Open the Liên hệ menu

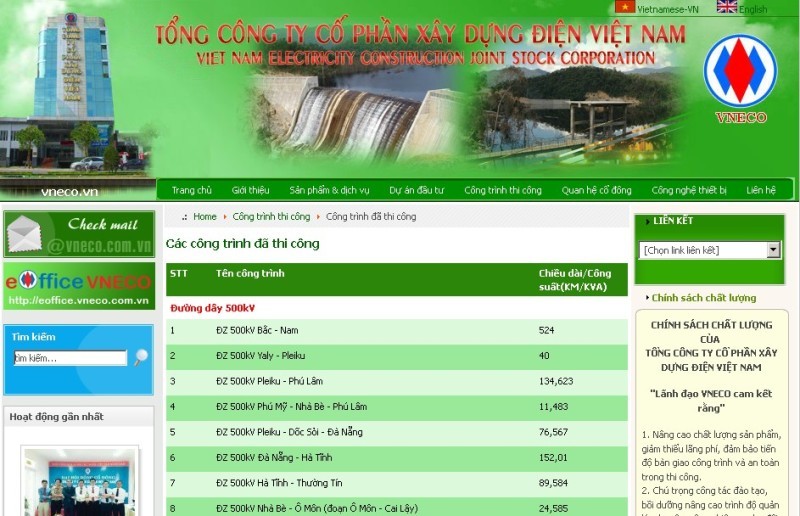click(x=761, y=190)
